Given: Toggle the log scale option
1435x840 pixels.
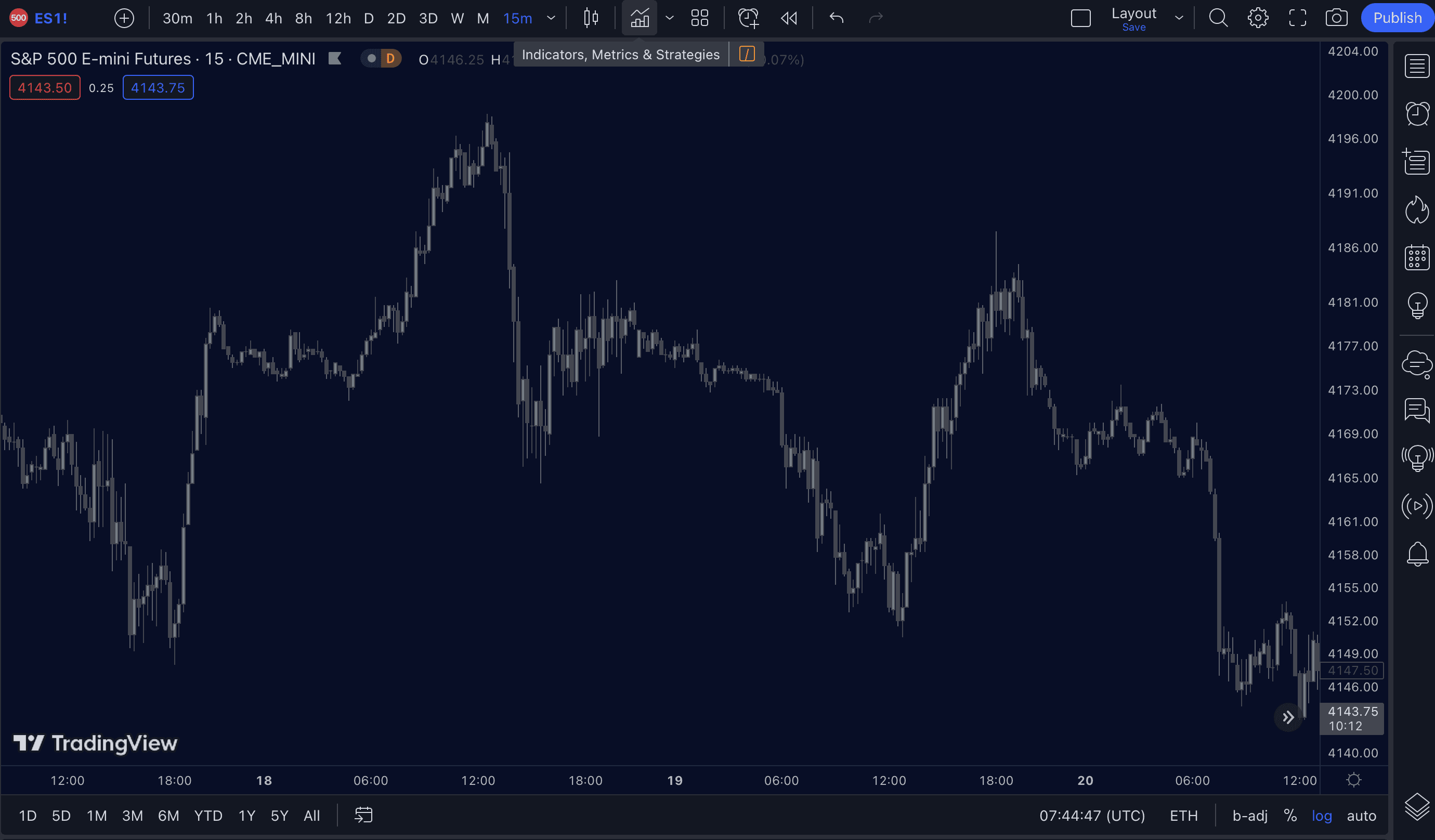Looking at the screenshot, I should 1321,816.
